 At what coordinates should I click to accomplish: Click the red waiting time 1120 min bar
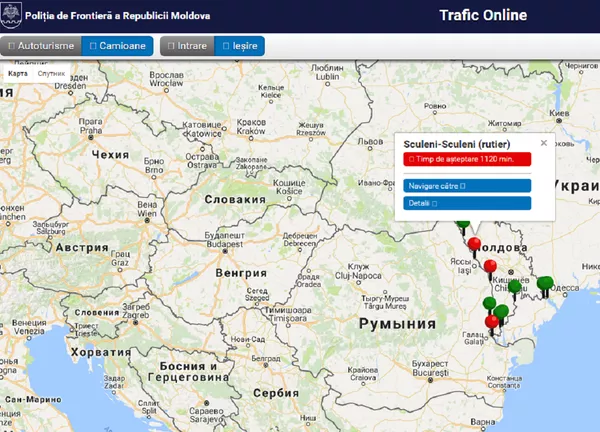(x=467, y=159)
